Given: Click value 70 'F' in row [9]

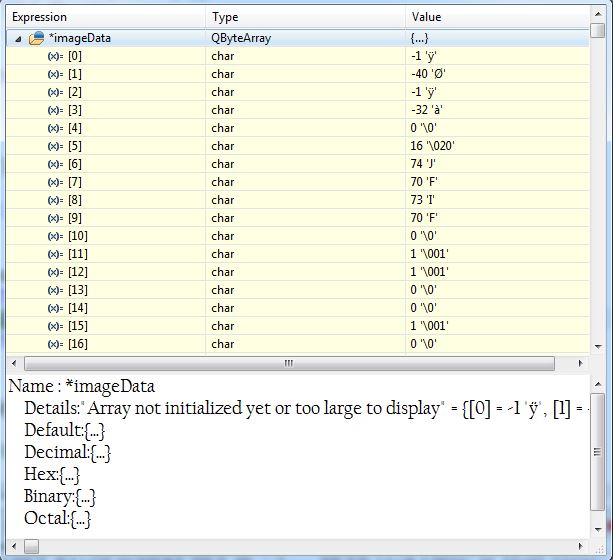Looking at the screenshot, I should (x=424, y=218).
